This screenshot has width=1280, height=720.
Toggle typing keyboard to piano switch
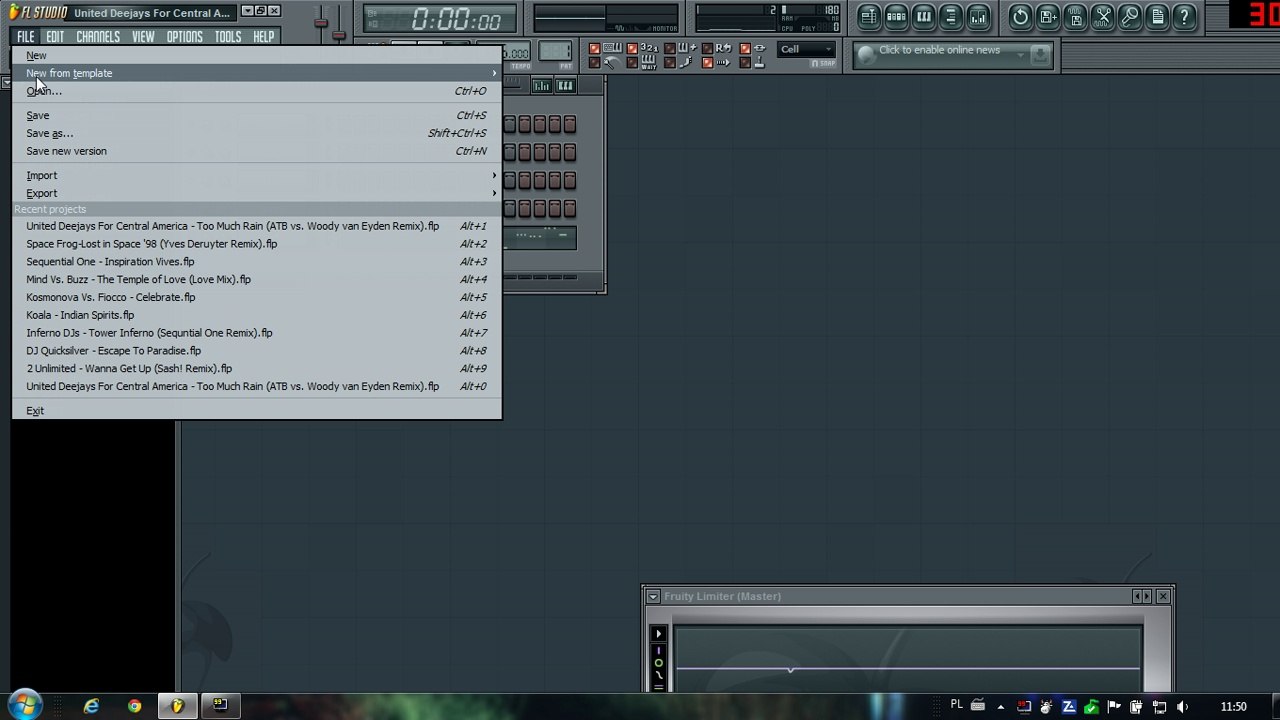coord(594,49)
